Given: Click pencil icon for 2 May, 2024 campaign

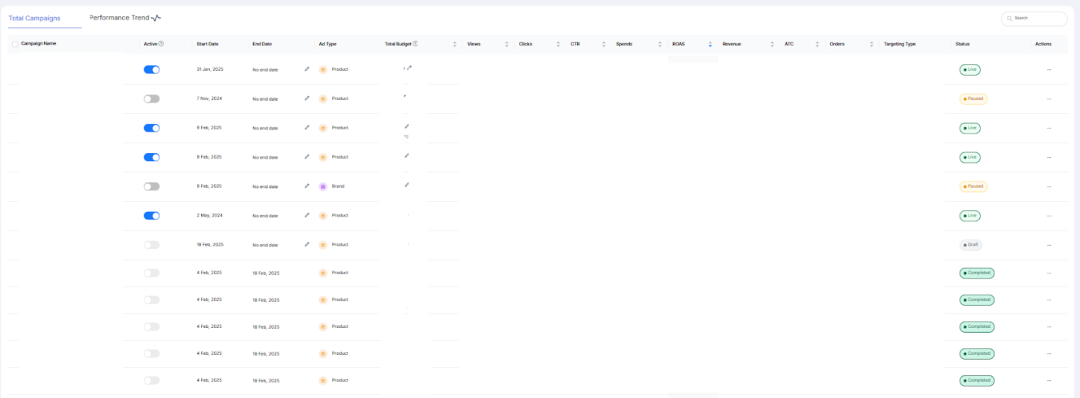Looking at the screenshot, I should pyautogui.click(x=307, y=215).
